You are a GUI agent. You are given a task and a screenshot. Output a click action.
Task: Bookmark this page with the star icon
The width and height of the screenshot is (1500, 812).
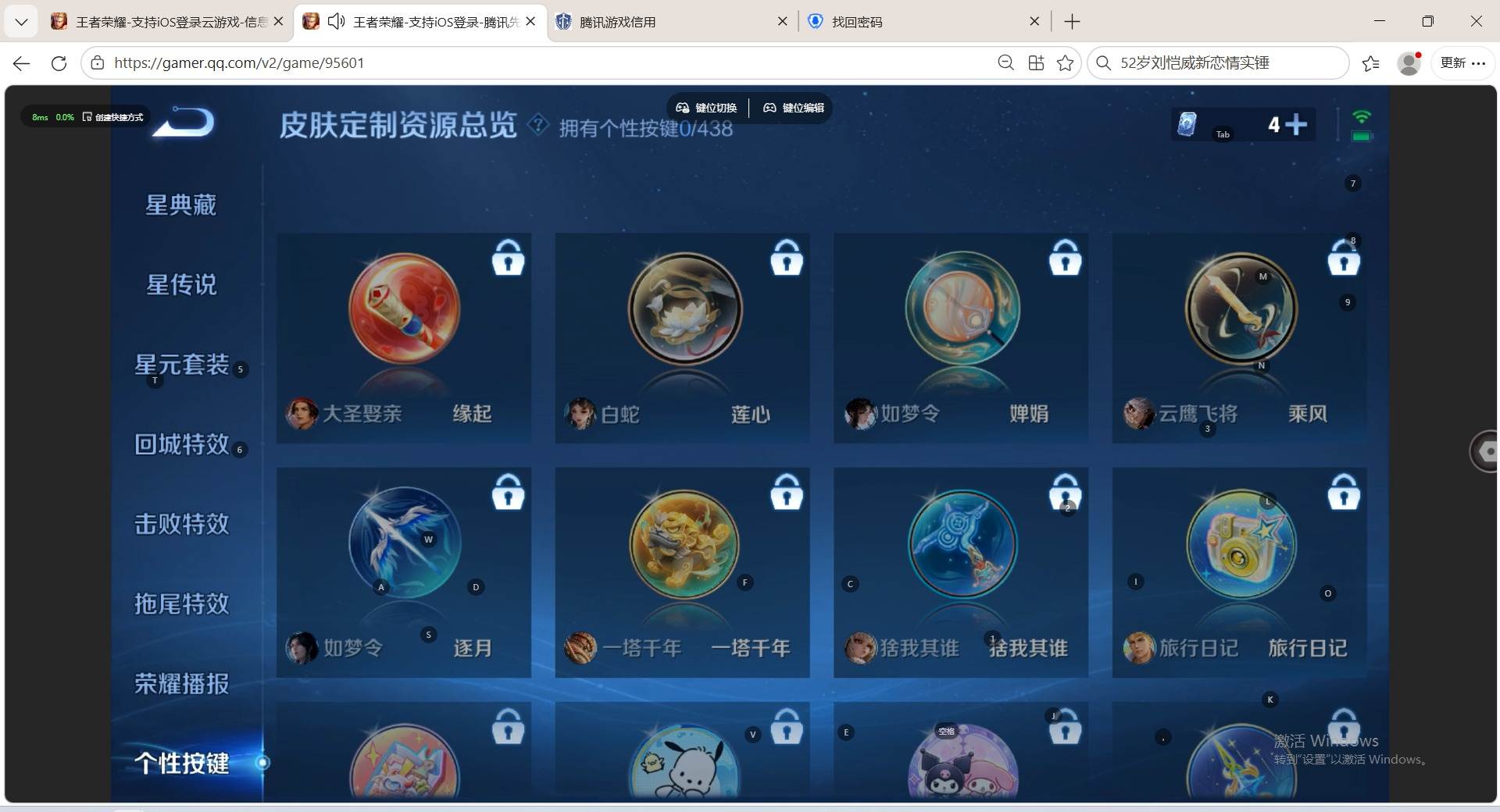point(1065,63)
